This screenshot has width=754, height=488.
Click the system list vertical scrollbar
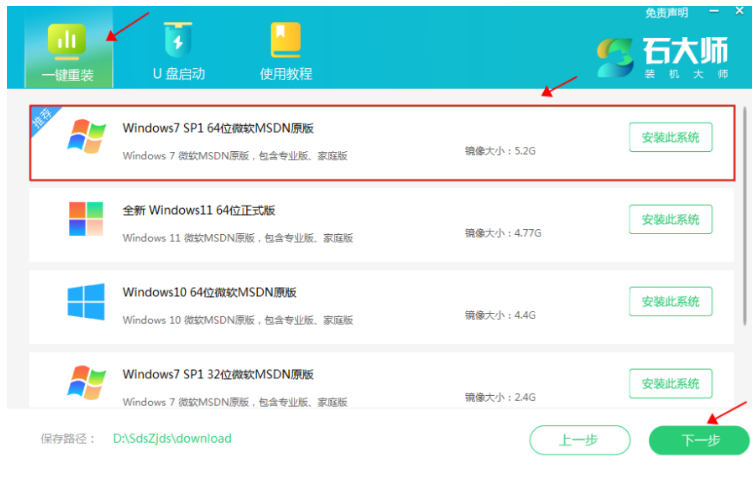click(745, 216)
